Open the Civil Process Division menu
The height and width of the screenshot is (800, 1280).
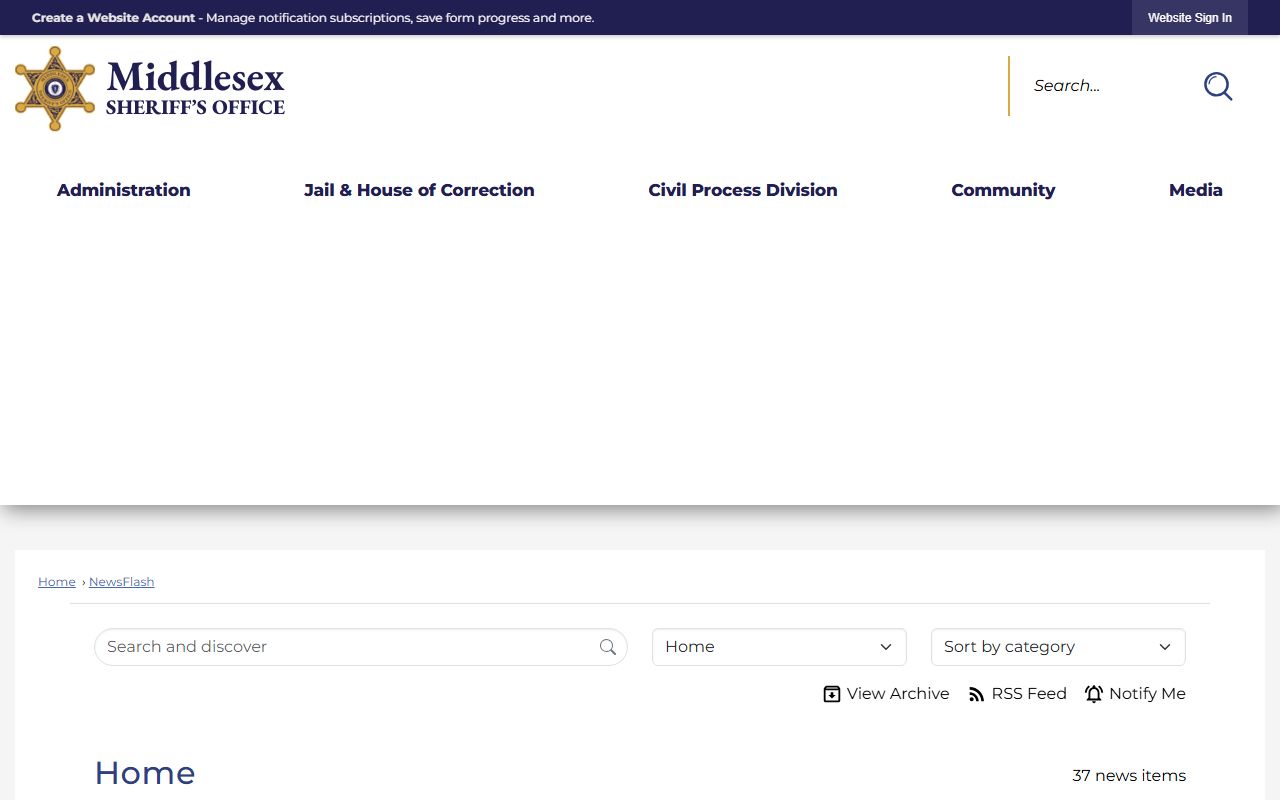[x=743, y=190]
